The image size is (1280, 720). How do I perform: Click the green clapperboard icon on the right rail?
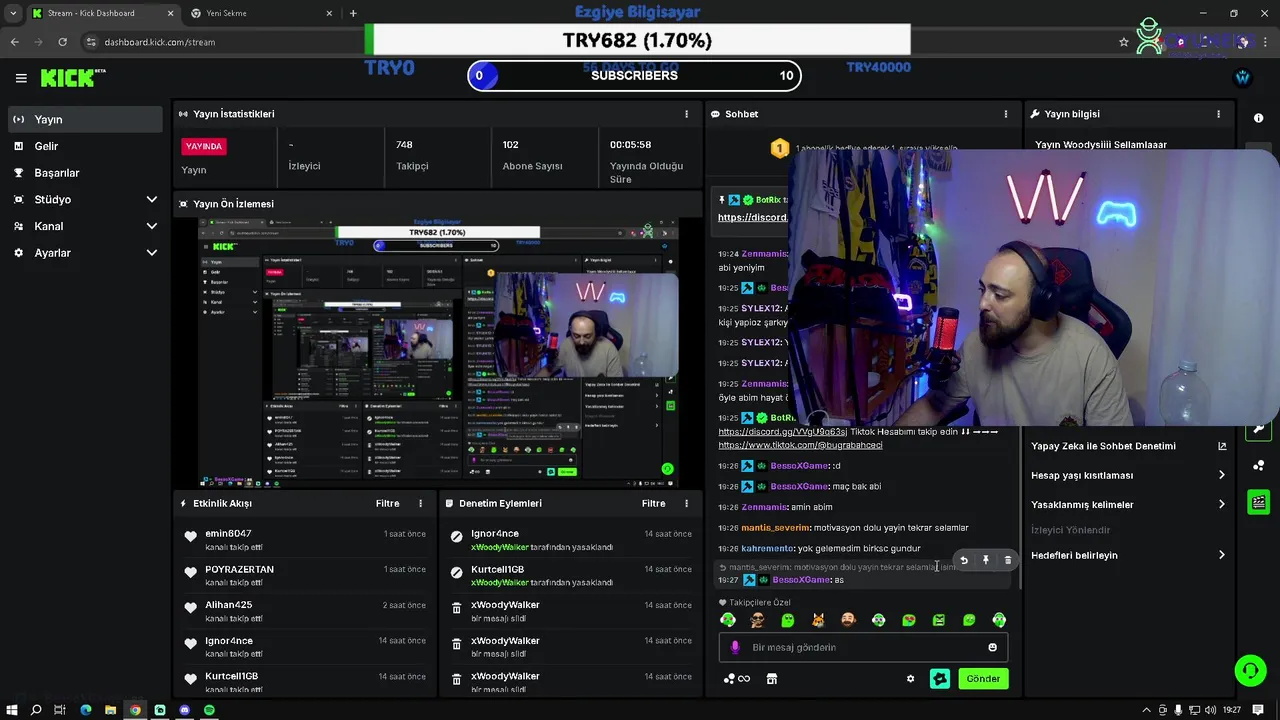coord(1258,502)
